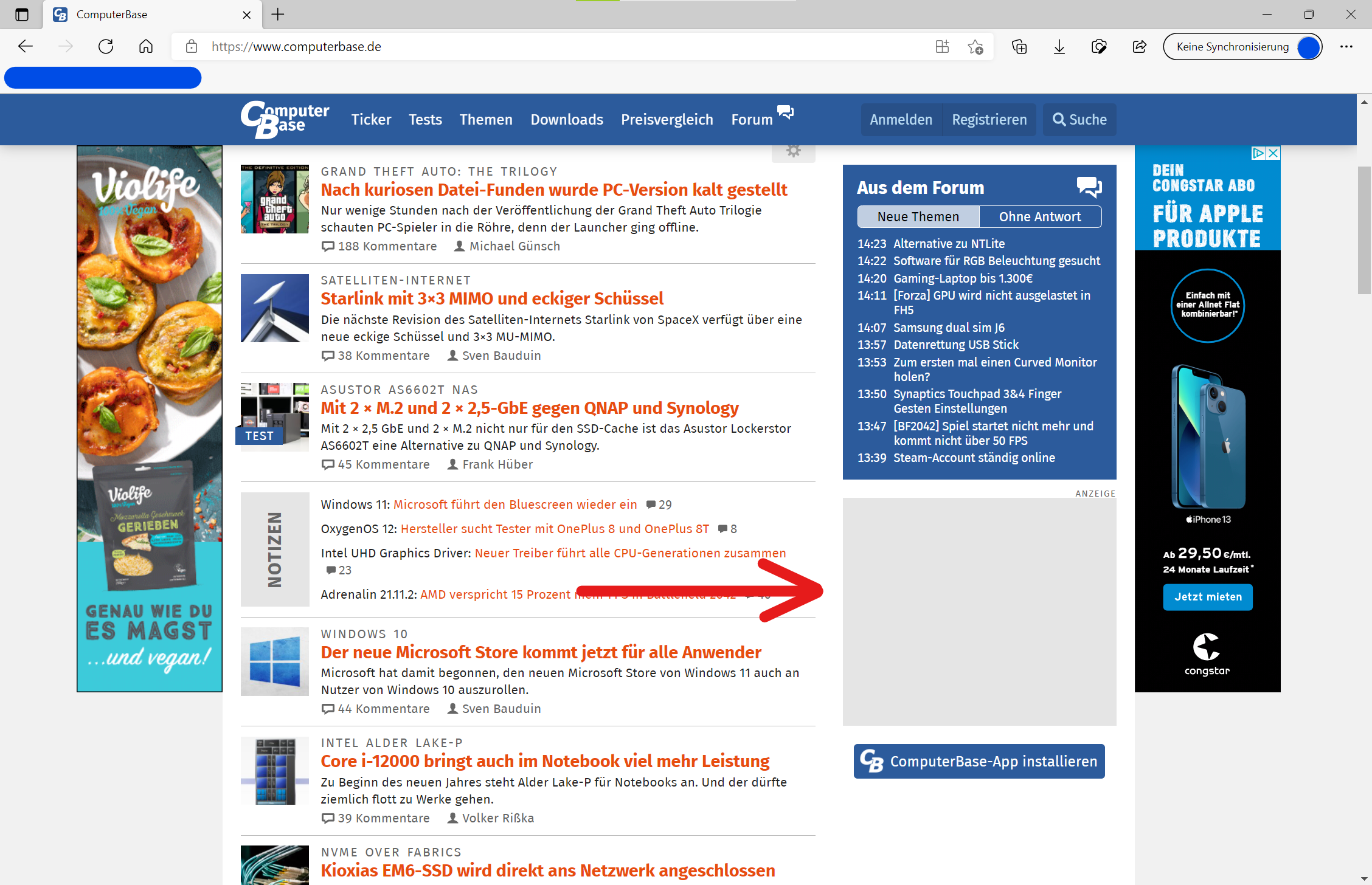Click the Suche search button
The image size is (1372, 885).
(1079, 120)
